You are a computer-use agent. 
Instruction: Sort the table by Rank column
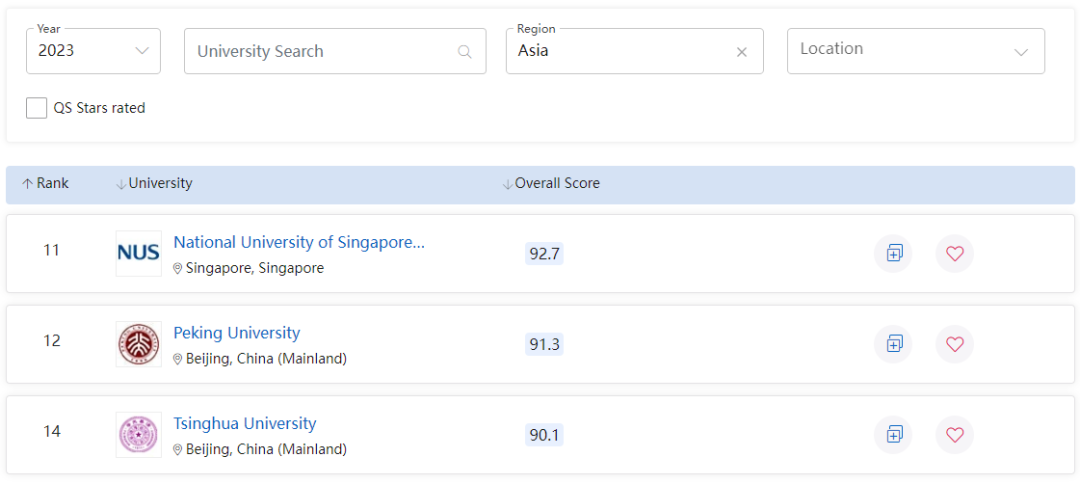click(45, 184)
